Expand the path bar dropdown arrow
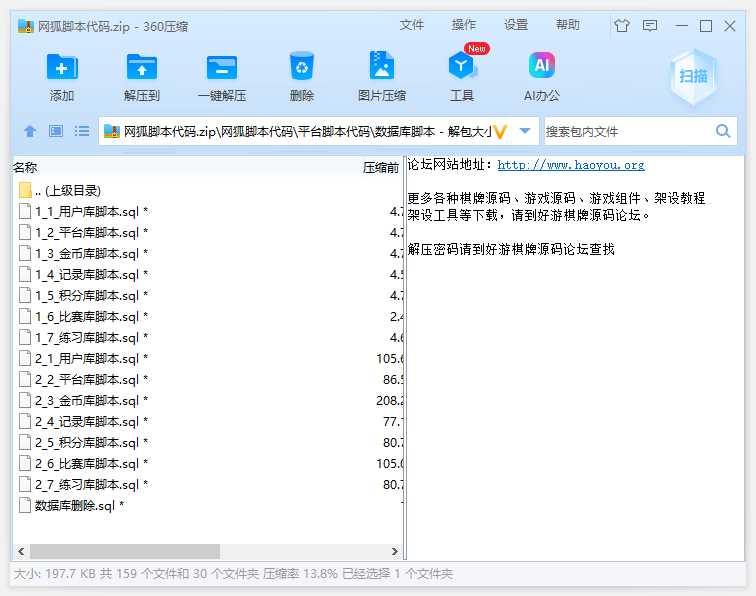 point(525,131)
